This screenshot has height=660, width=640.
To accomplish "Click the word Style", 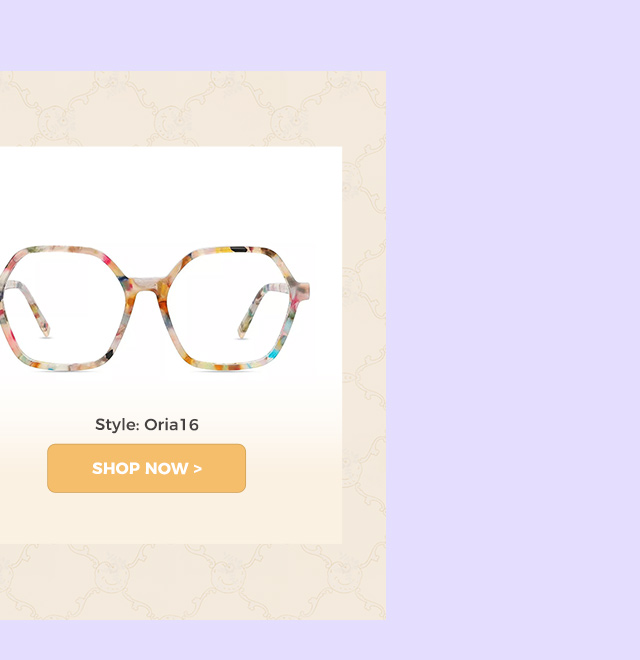I will coord(117,425).
